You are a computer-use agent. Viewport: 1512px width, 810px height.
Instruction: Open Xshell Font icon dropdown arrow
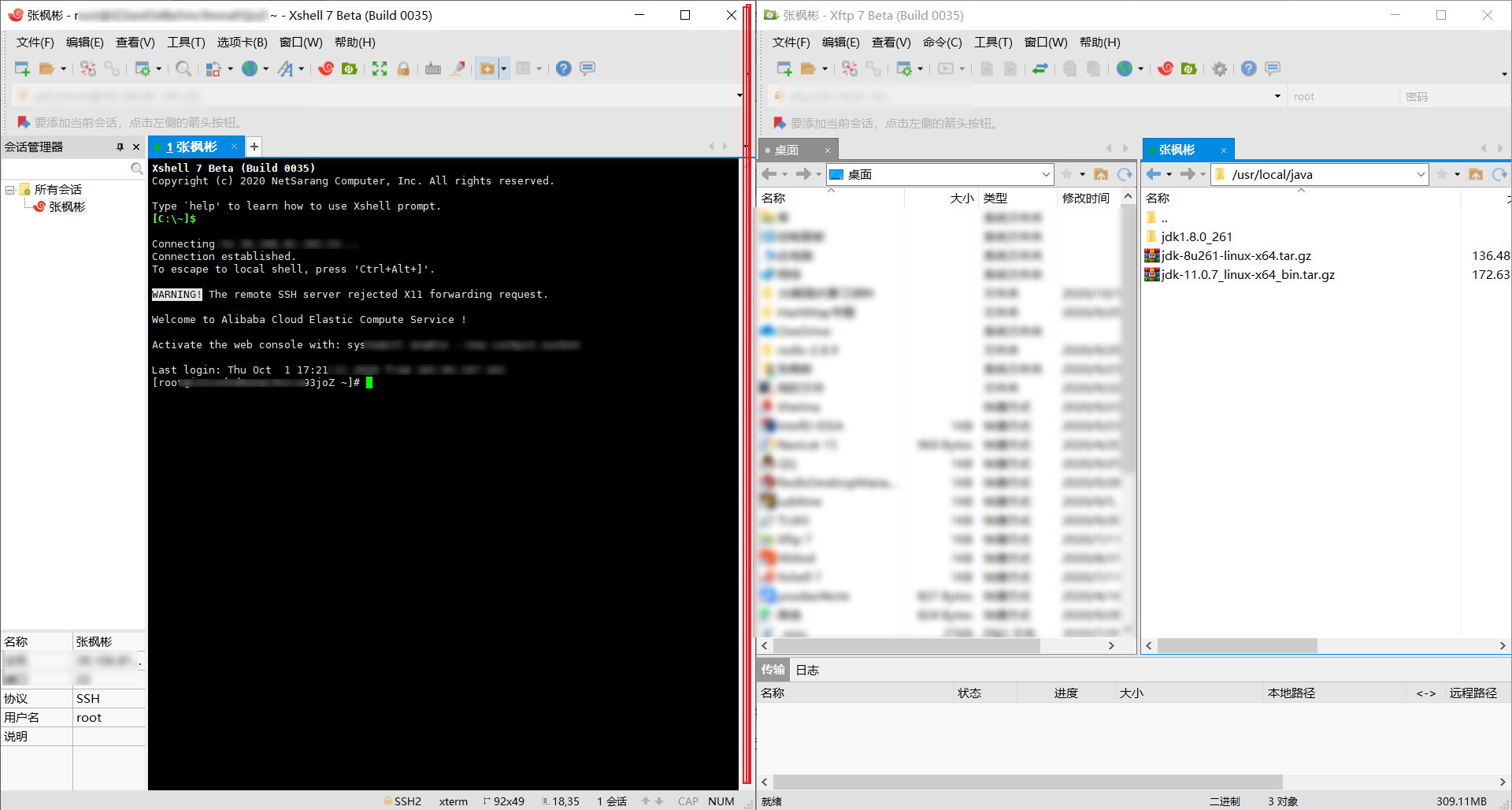coord(301,69)
